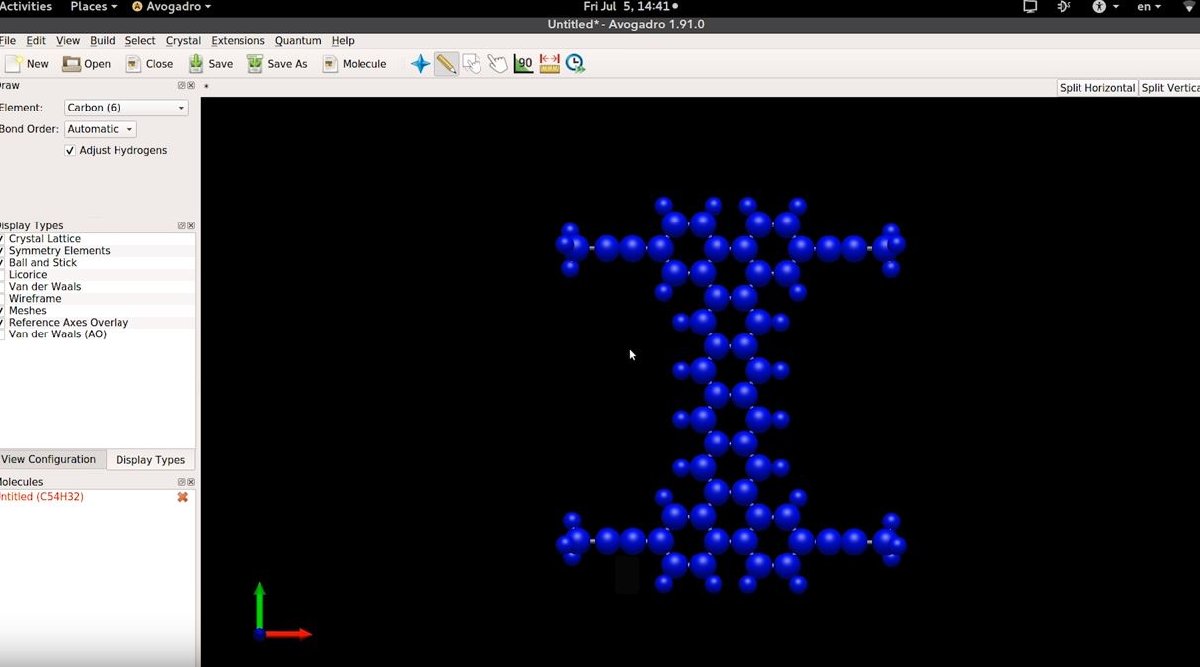Click Save As in the toolbar
Image resolution: width=1200 pixels, height=667 pixels.
[278, 64]
